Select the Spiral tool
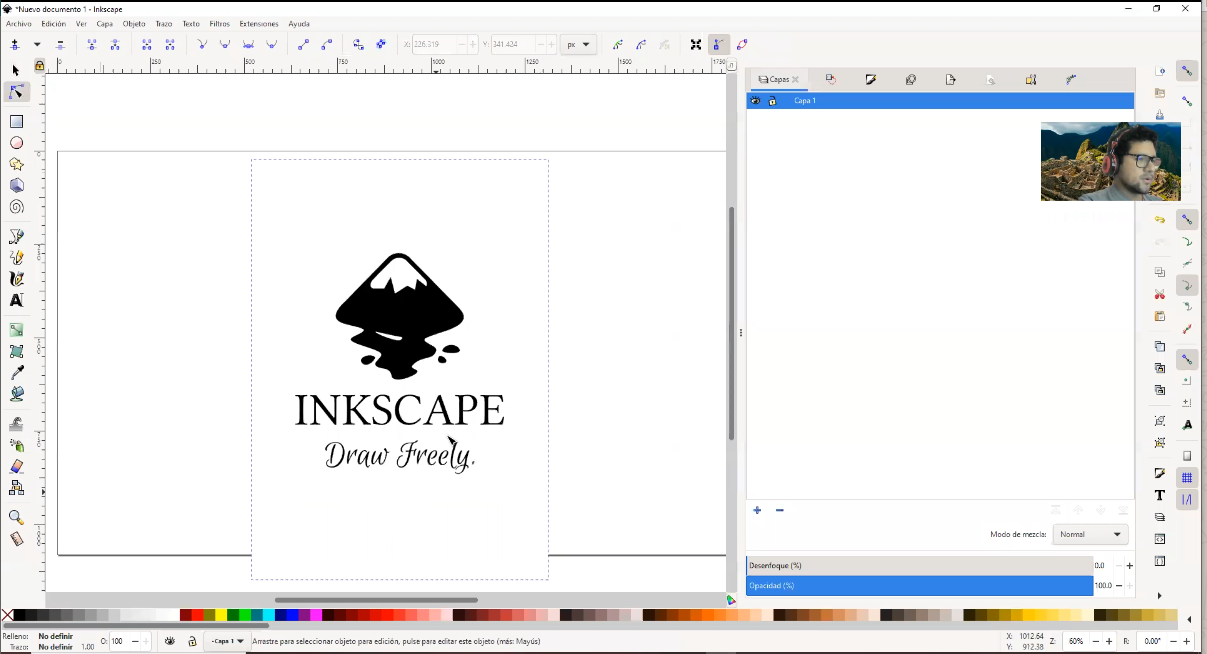The image size is (1207, 654). point(16,207)
